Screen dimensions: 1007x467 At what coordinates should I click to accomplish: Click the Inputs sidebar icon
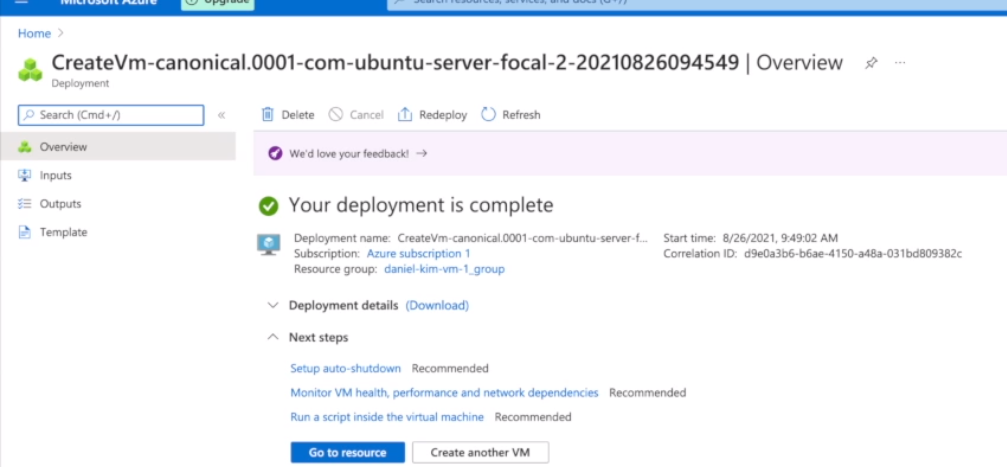24,175
